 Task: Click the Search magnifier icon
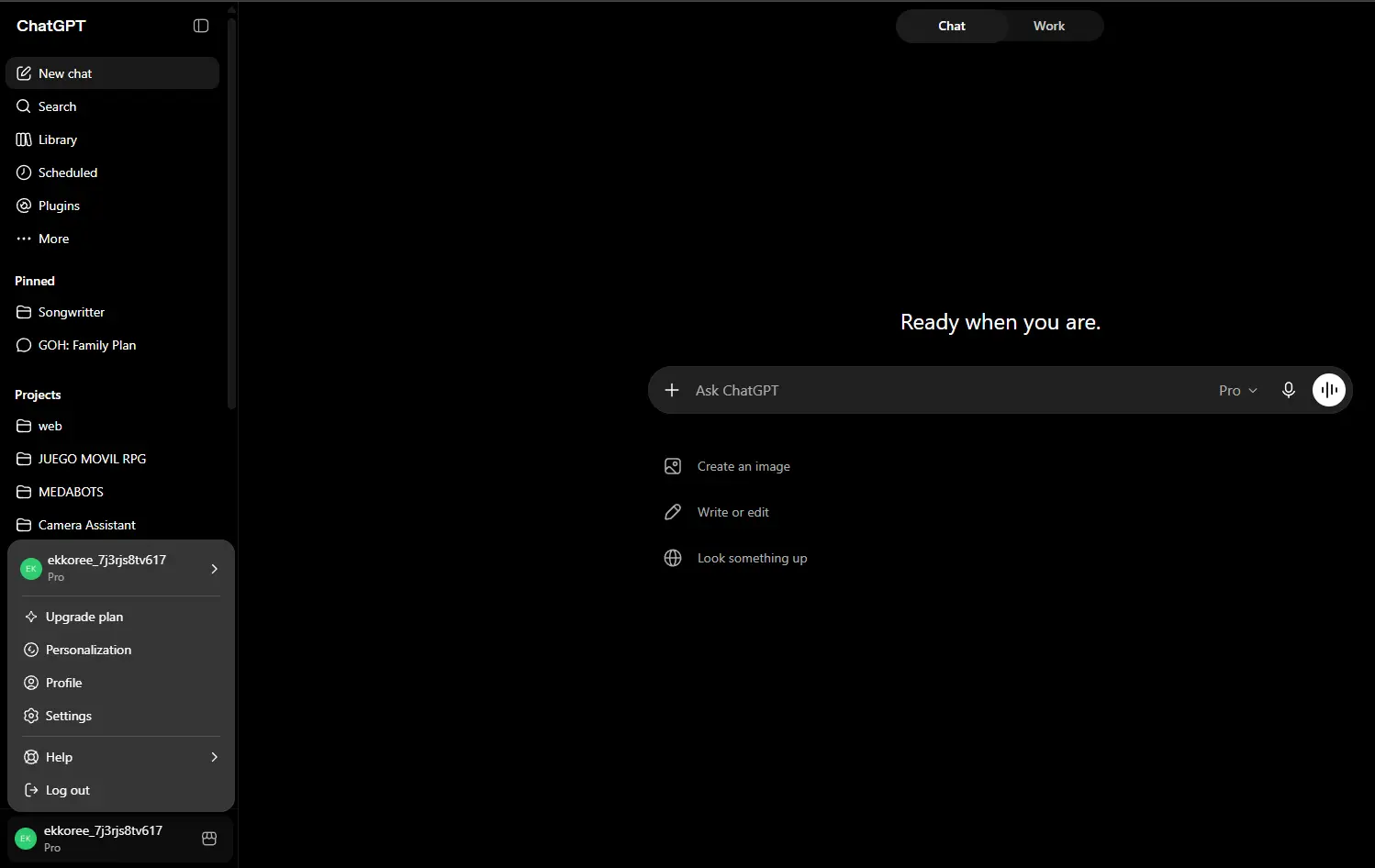click(x=24, y=106)
